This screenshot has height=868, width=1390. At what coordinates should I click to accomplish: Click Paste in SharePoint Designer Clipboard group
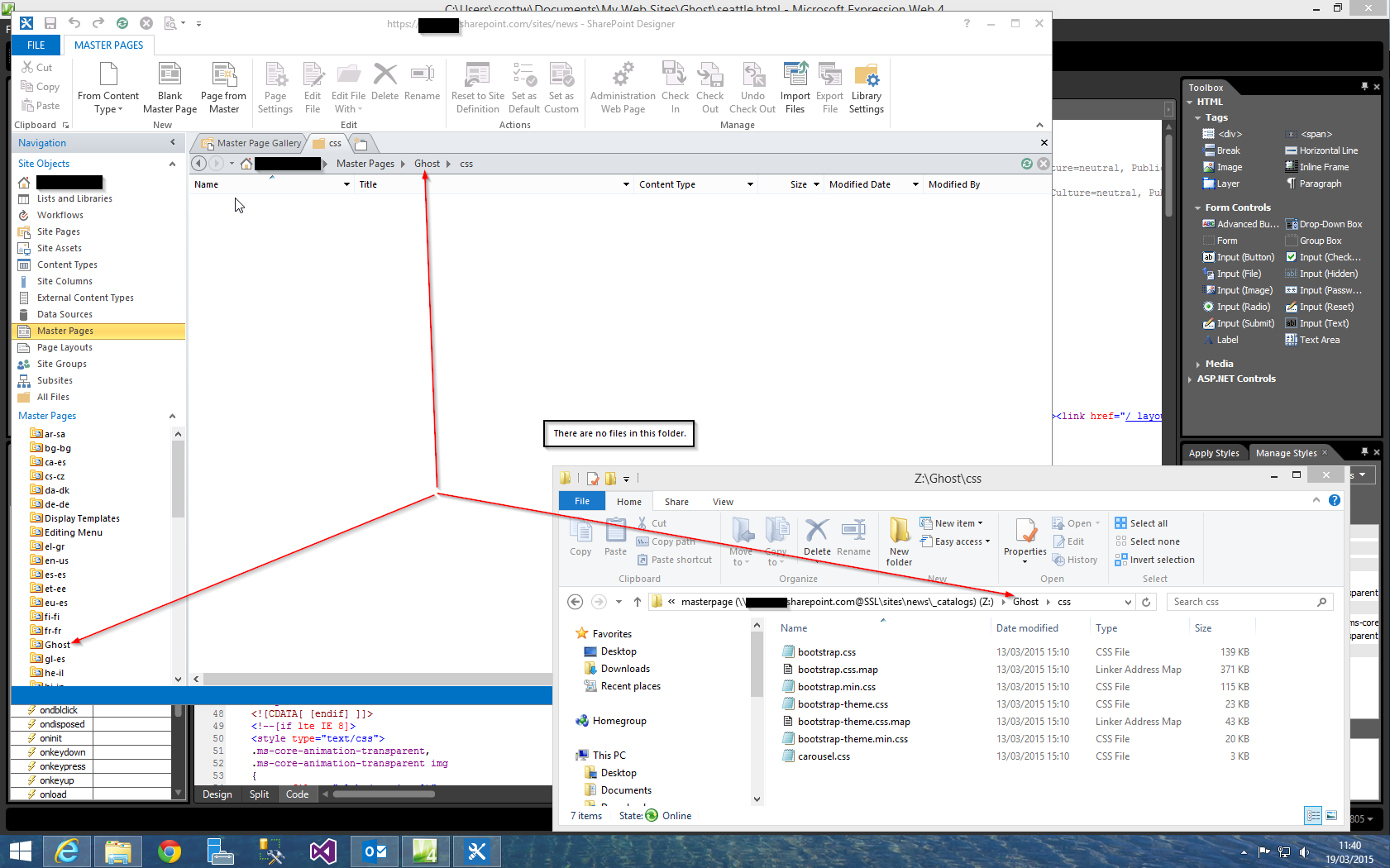tap(40, 106)
